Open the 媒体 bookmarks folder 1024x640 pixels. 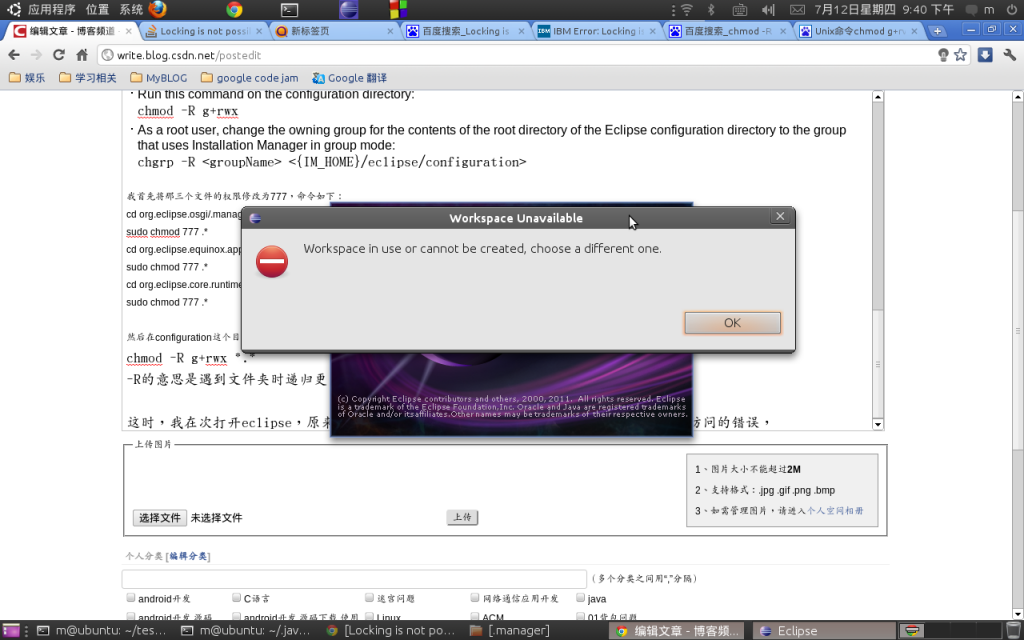pyautogui.click(x=27, y=77)
